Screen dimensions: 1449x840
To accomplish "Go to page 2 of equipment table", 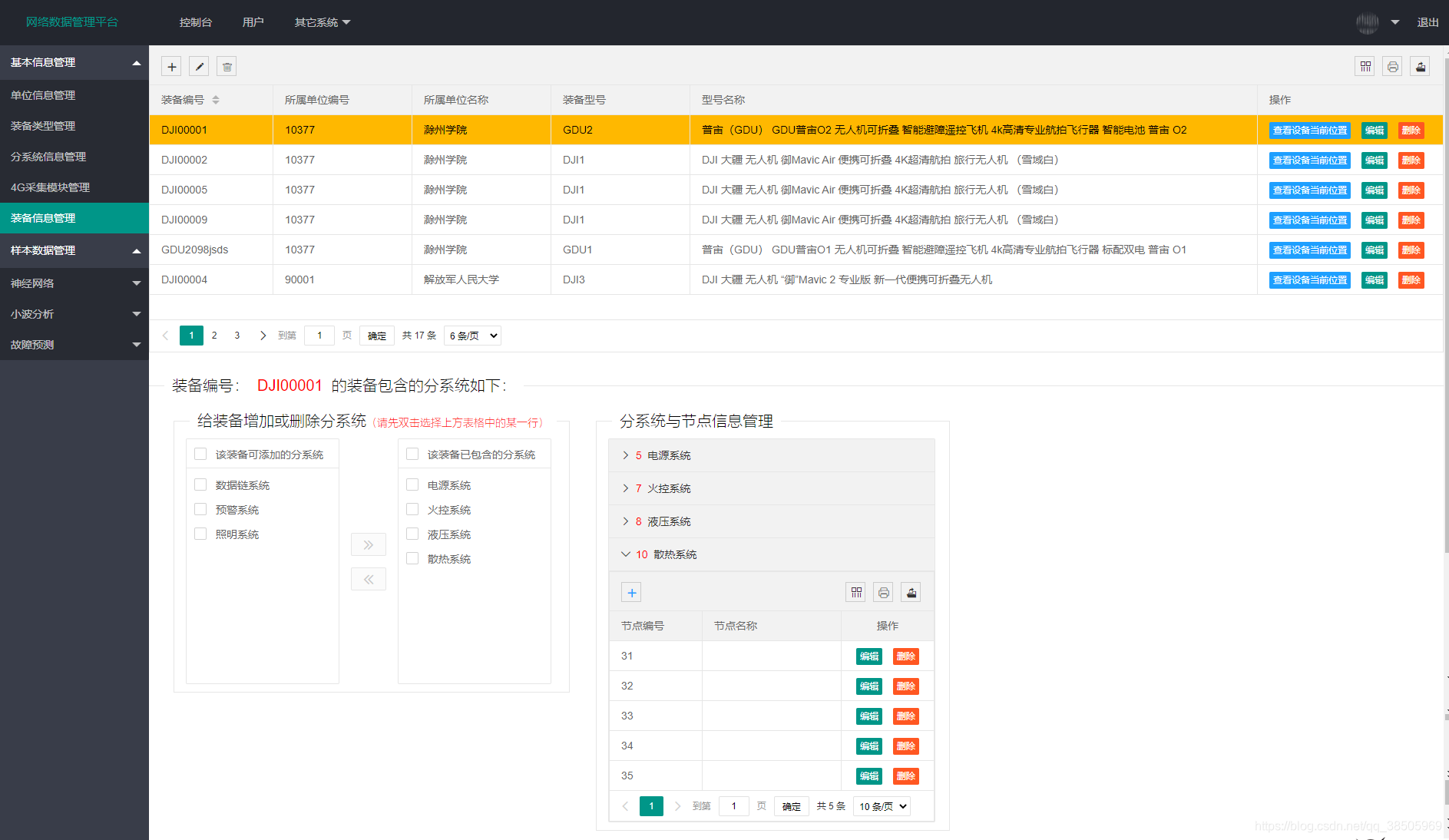I will [214, 336].
